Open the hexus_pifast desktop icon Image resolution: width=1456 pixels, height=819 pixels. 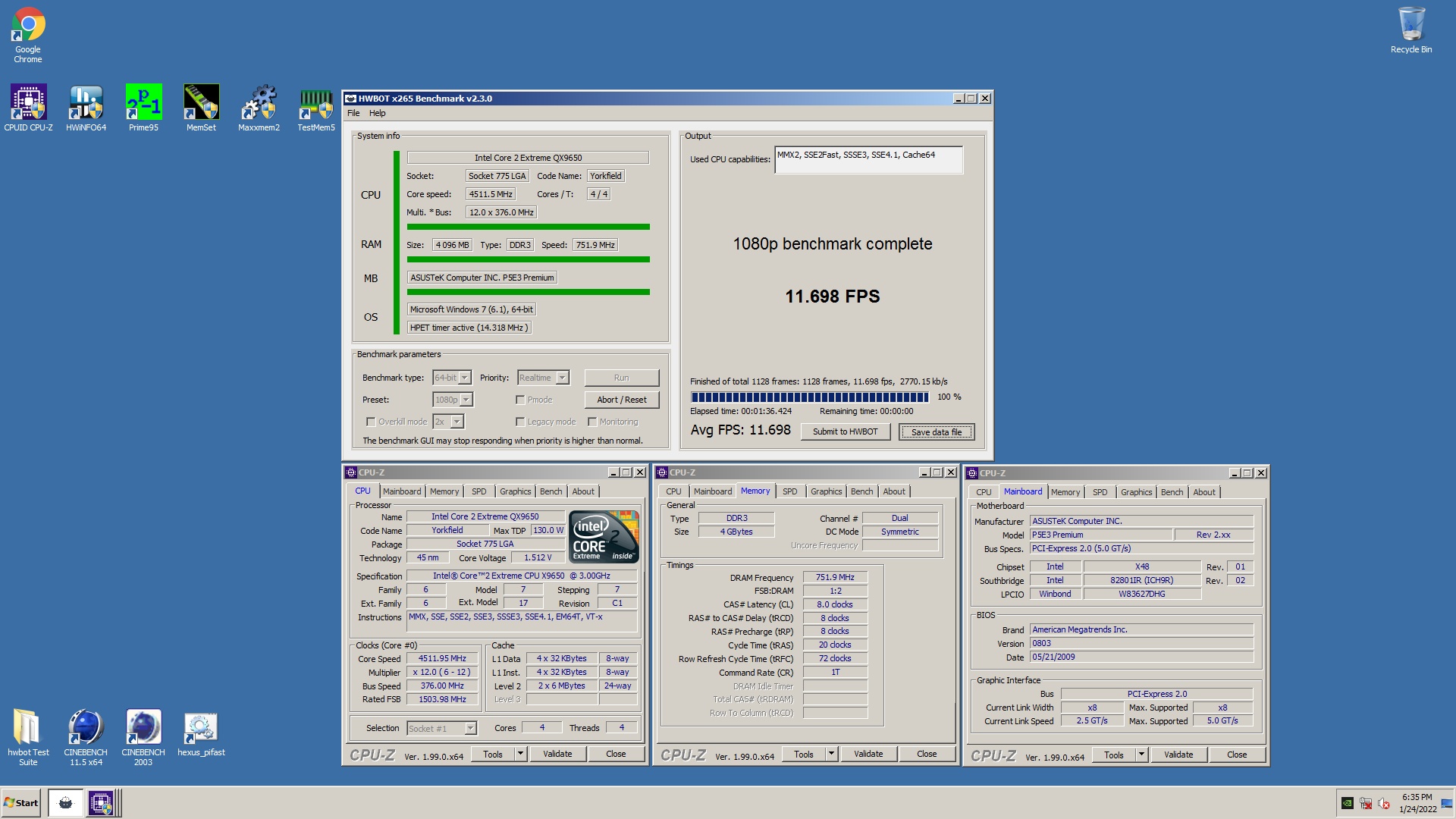tap(201, 733)
